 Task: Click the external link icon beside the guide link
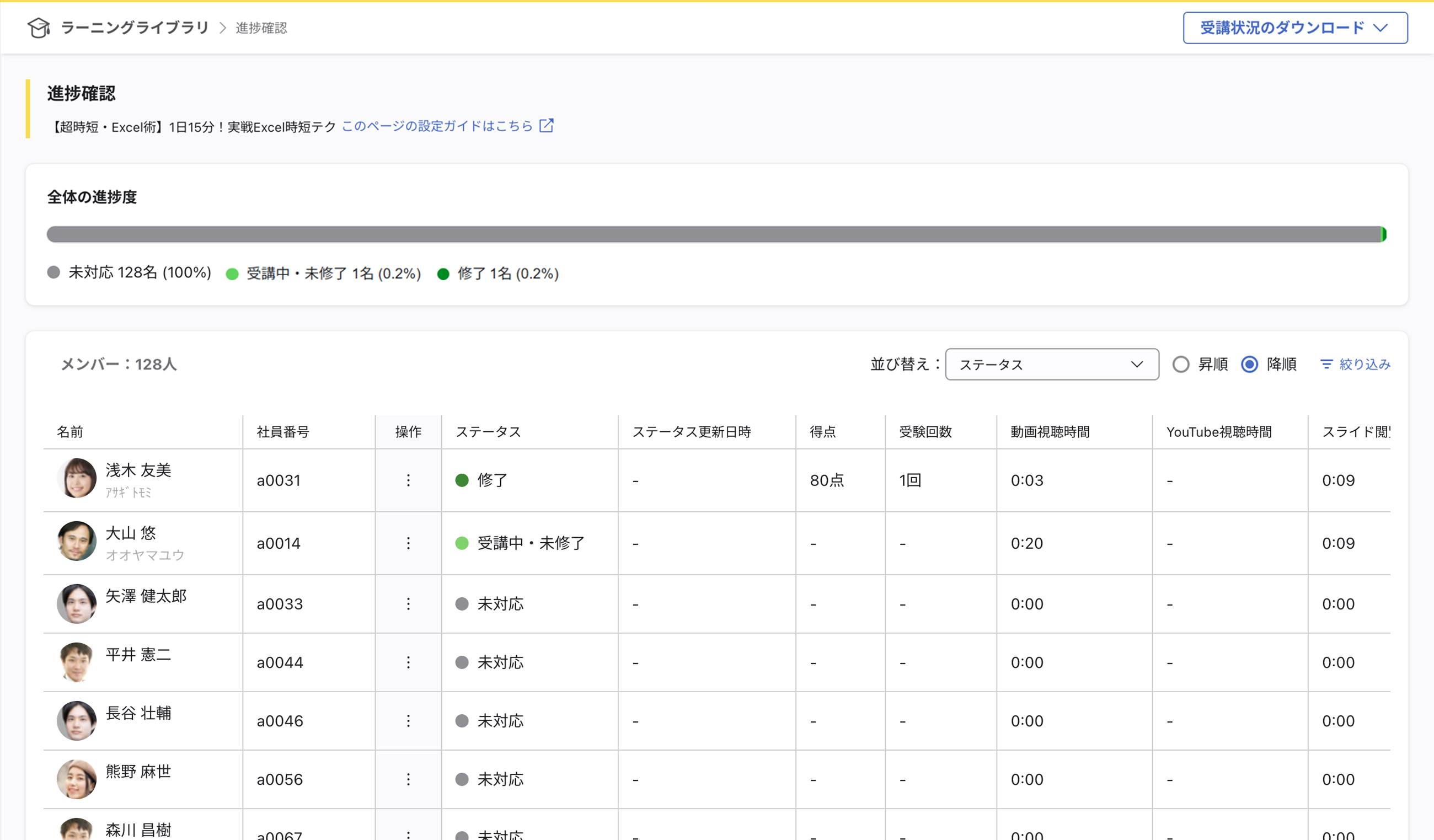tap(546, 126)
